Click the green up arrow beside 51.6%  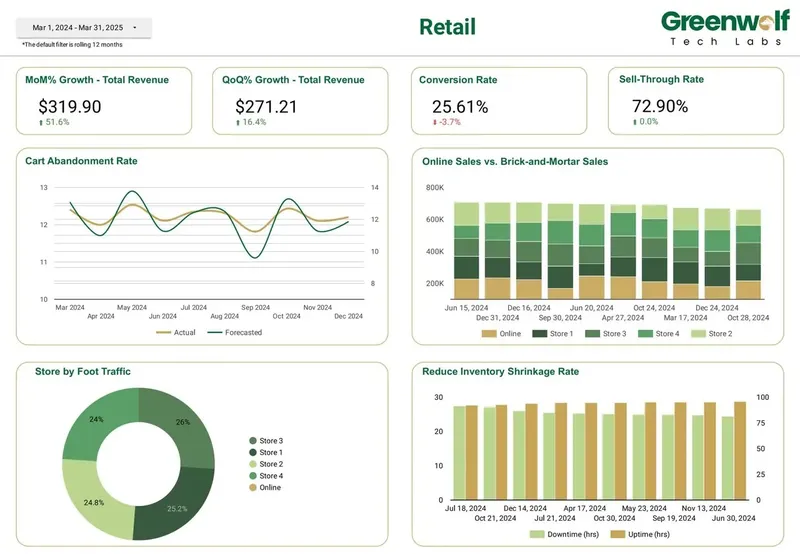41,122
